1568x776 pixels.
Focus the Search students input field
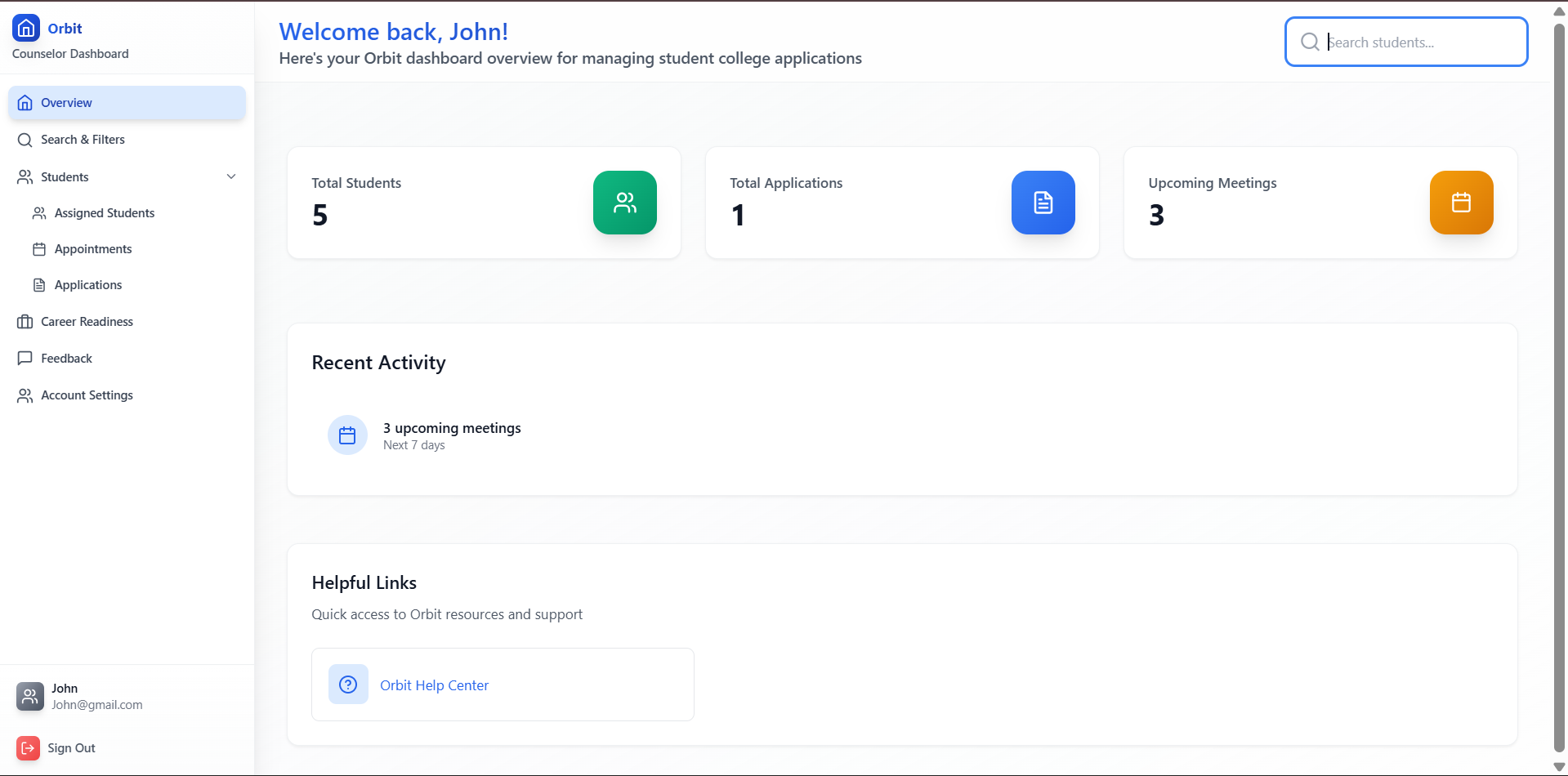coord(1406,42)
